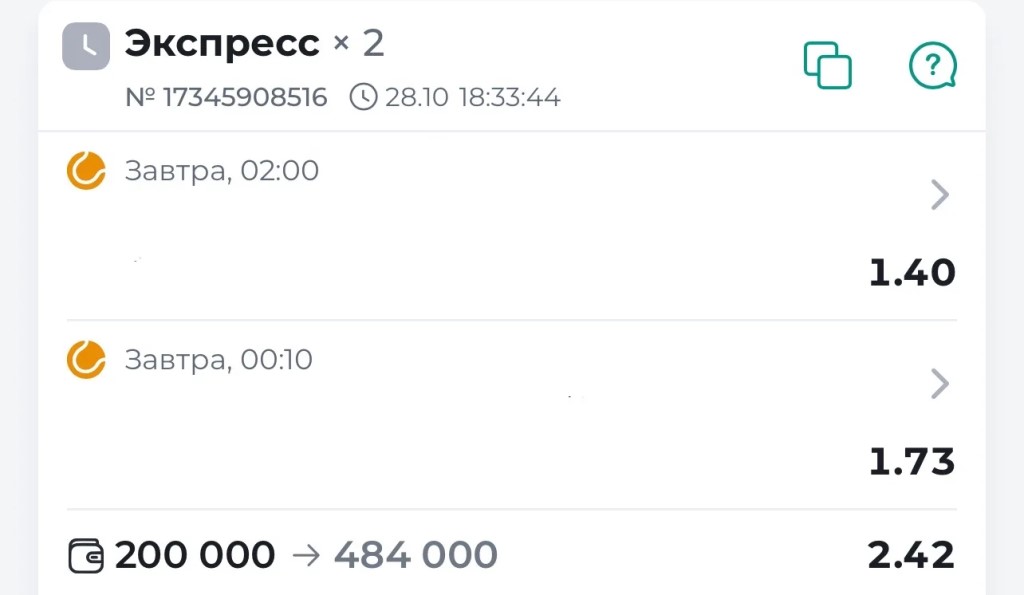Click the arrow icon between stake and payout

[306, 555]
